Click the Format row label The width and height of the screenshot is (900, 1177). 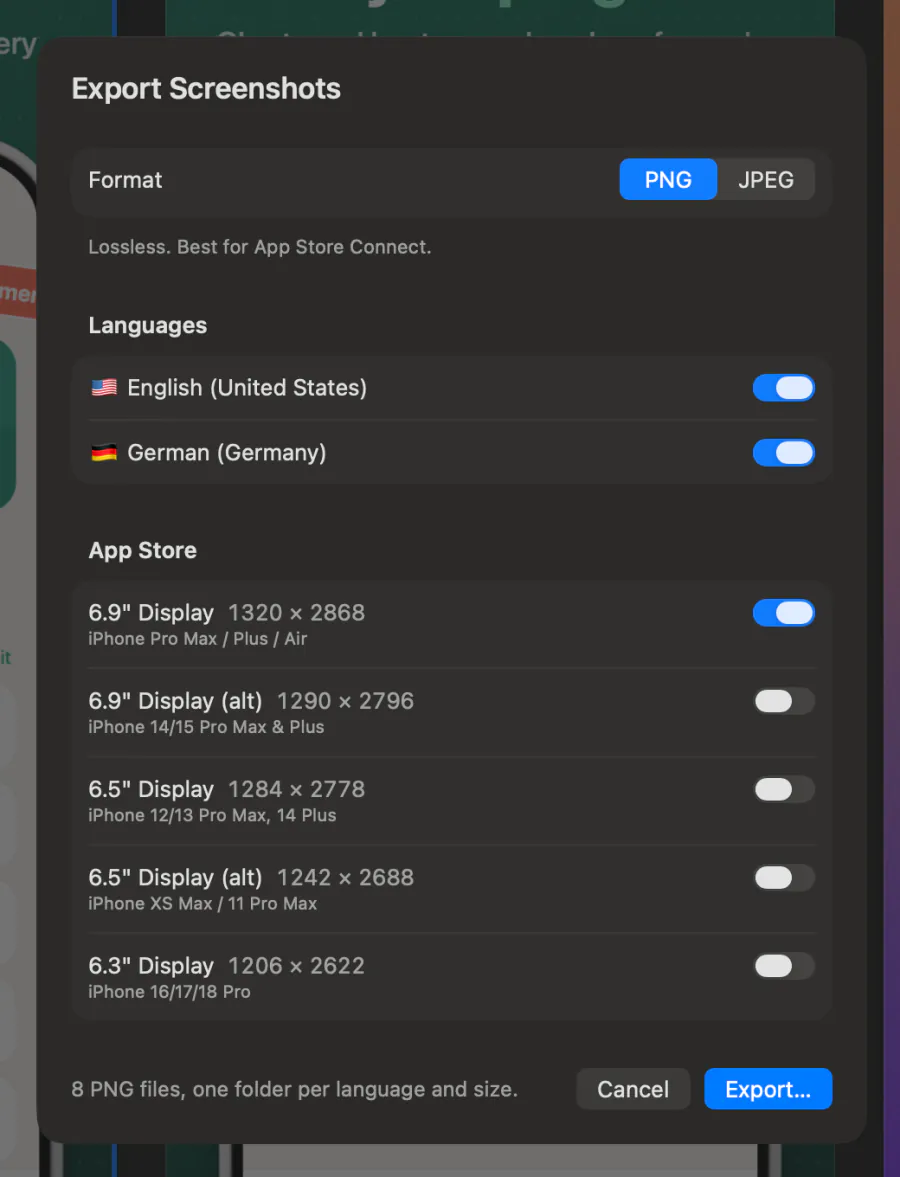click(x=125, y=180)
